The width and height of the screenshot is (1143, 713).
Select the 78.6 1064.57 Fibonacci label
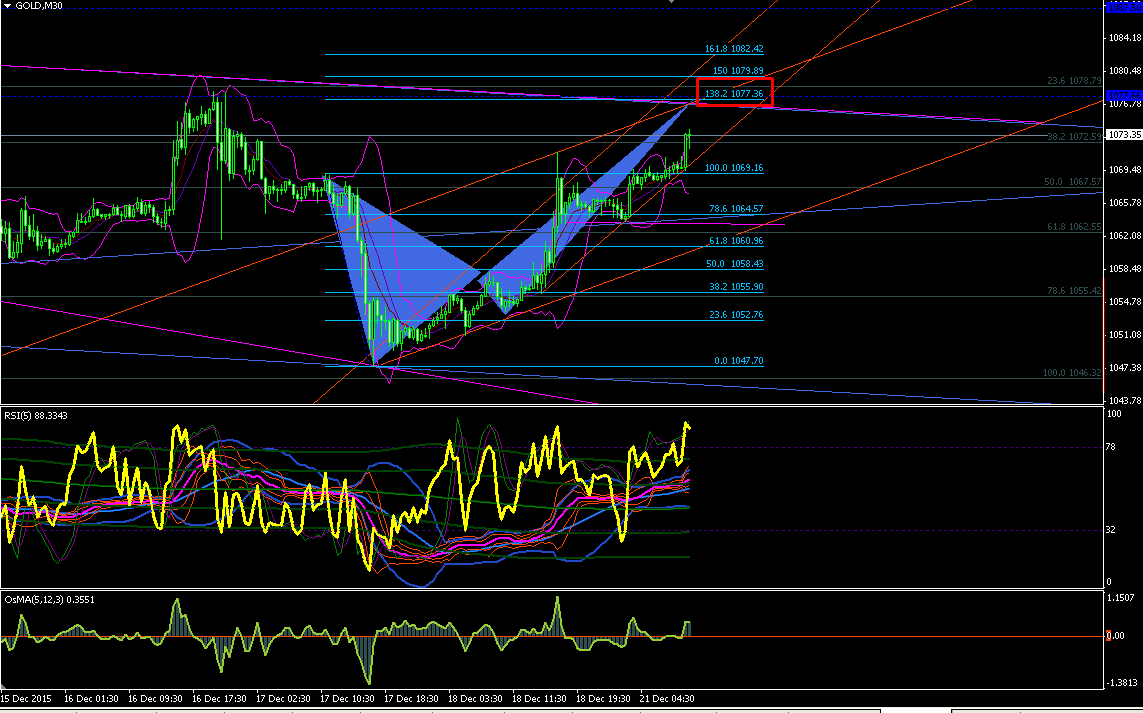[x=736, y=209]
